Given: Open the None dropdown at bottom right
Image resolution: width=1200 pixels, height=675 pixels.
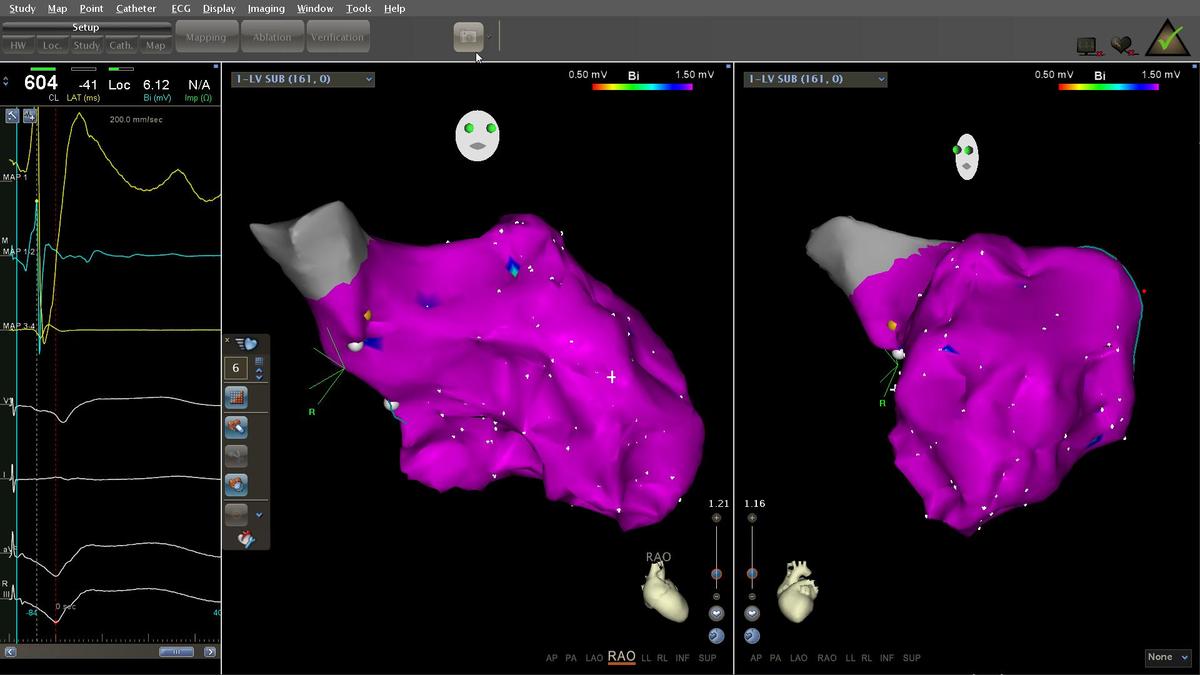Looking at the screenshot, I should (1167, 657).
